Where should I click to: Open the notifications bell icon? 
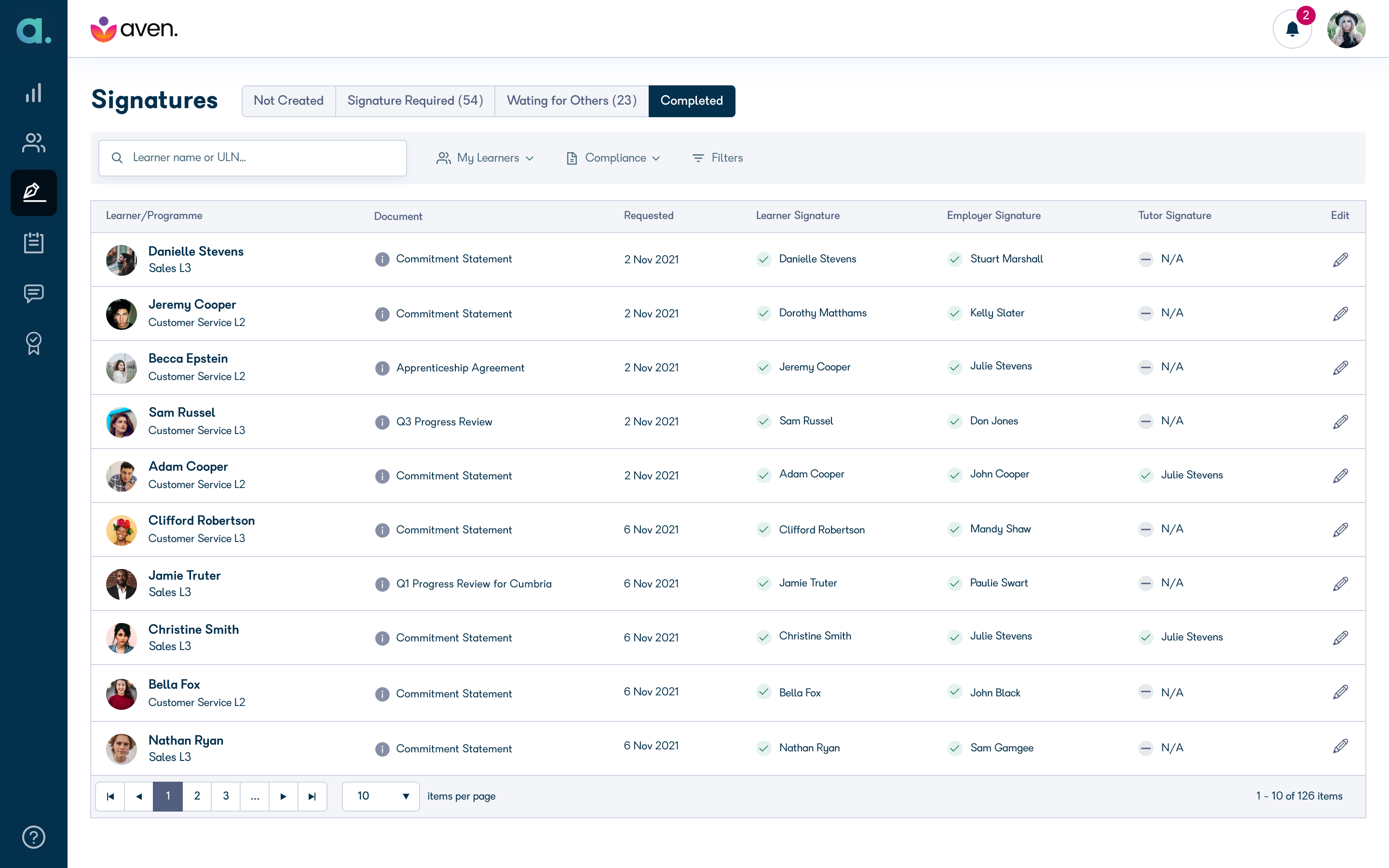click(x=1292, y=29)
